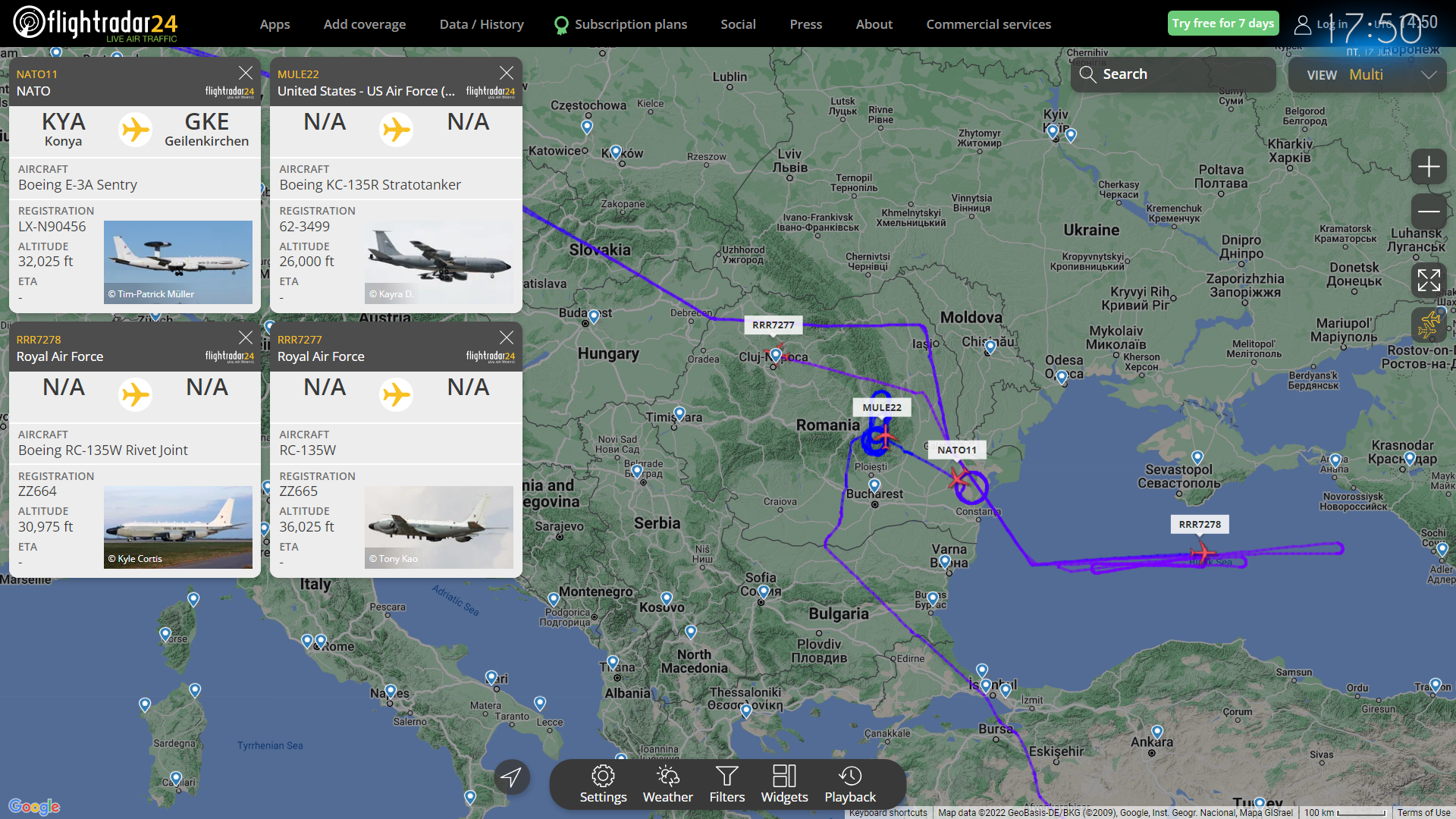Click registration LX-N90456 text
The width and height of the screenshot is (1456, 819).
pyautogui.click(x=52, y=227)
